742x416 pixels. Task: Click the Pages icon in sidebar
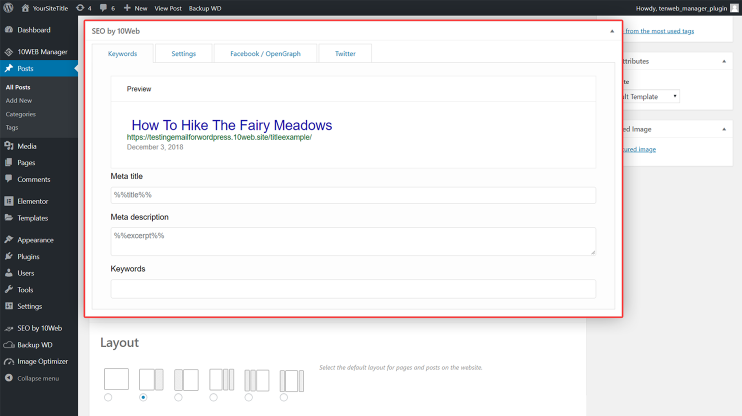point(9,162)
